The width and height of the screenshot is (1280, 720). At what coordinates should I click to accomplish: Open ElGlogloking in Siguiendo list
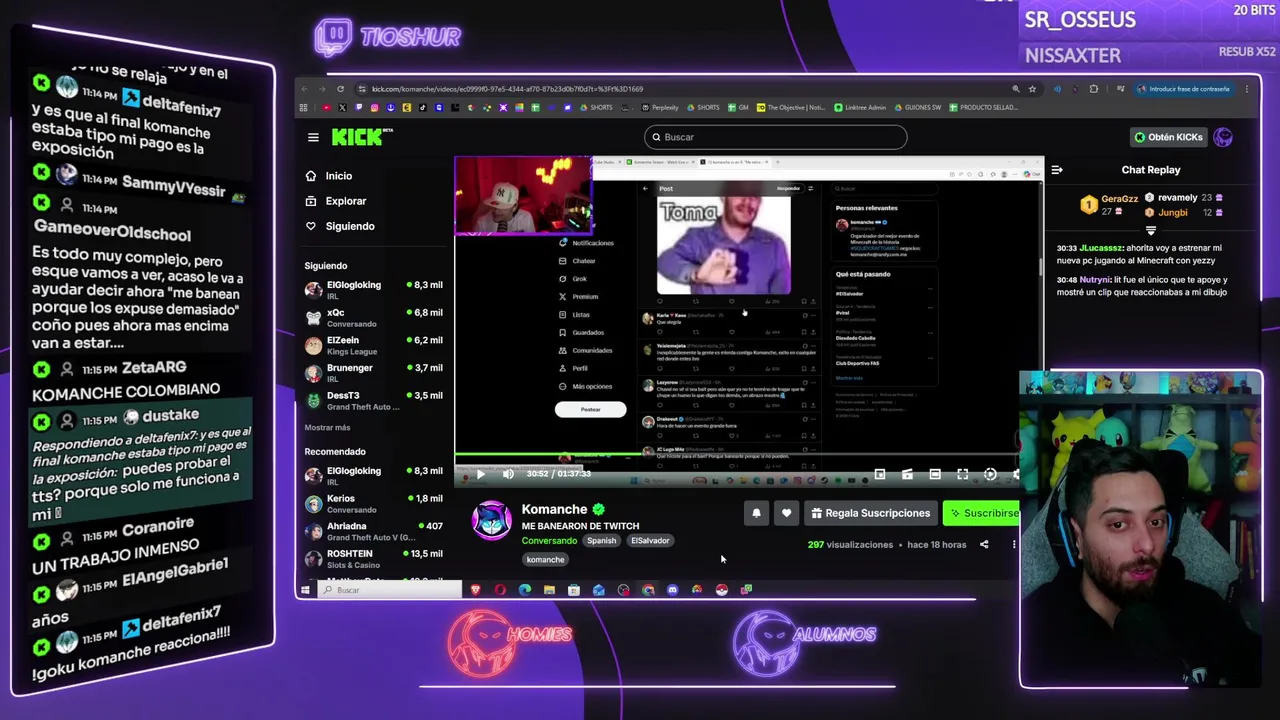(373, 290)
